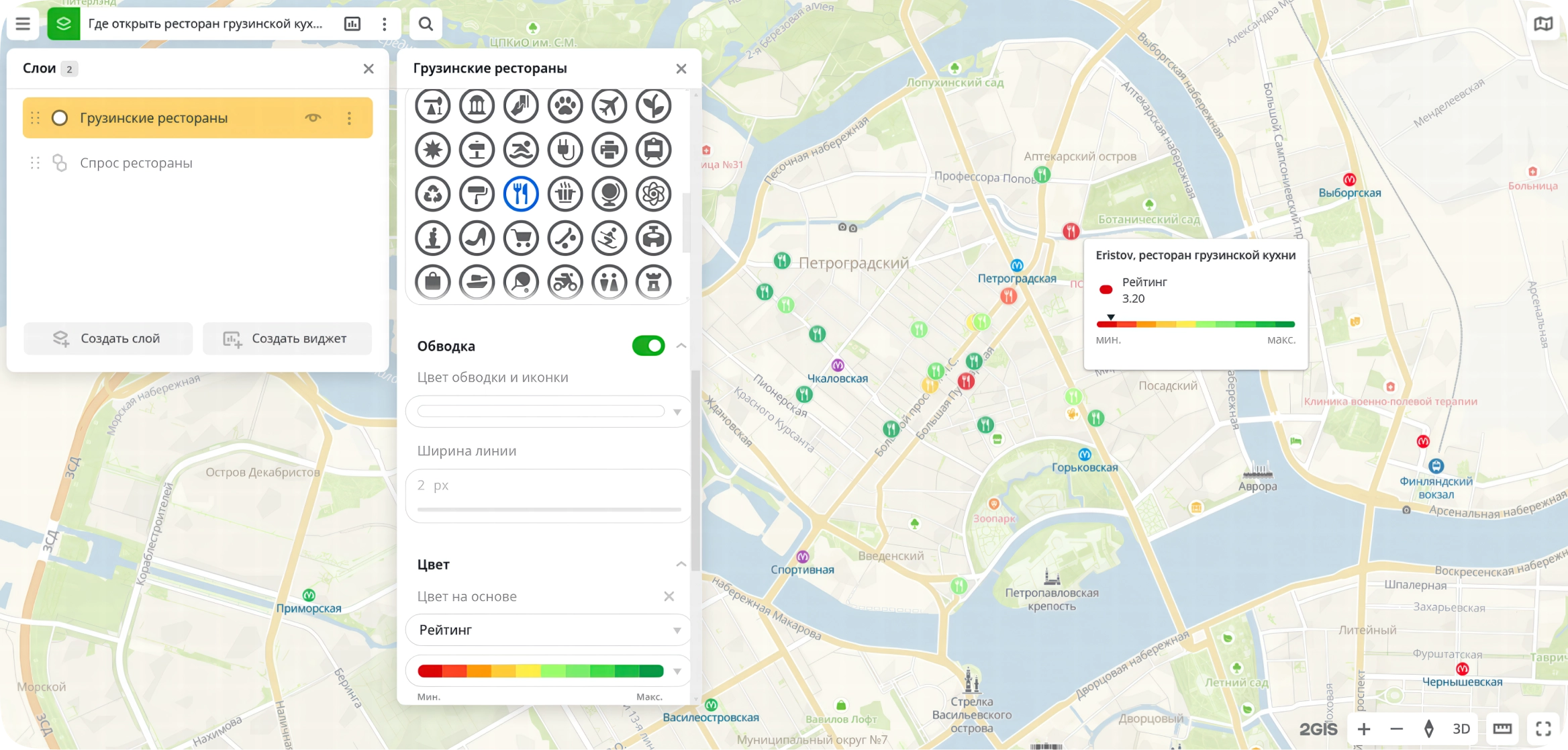Image resolution: width=1568 pixels, height=750 pixels.
Task: Select the swimmer marker icon
Action: (522, 150)
